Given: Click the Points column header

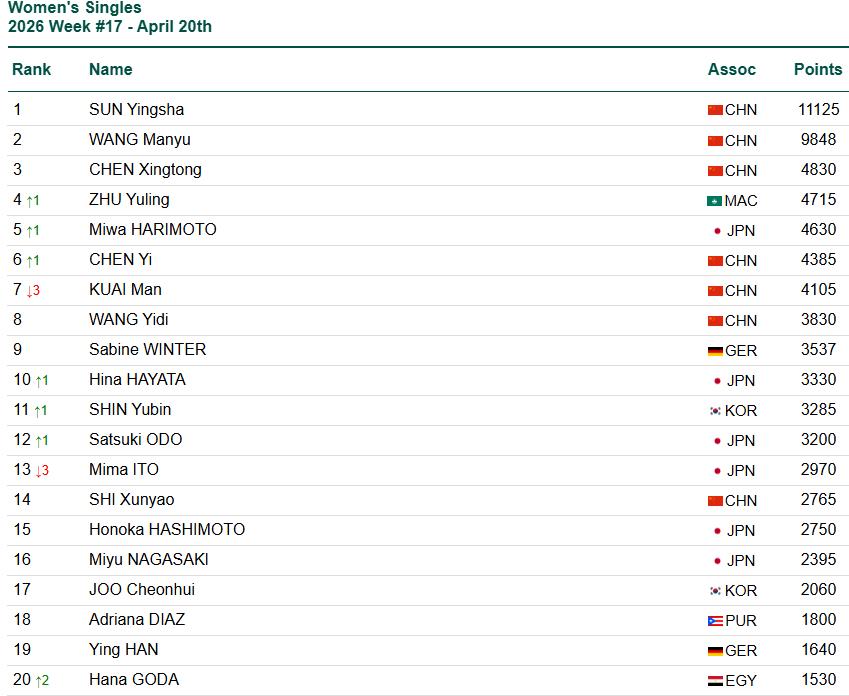Looking at the screenshot, I should point(817,69).
